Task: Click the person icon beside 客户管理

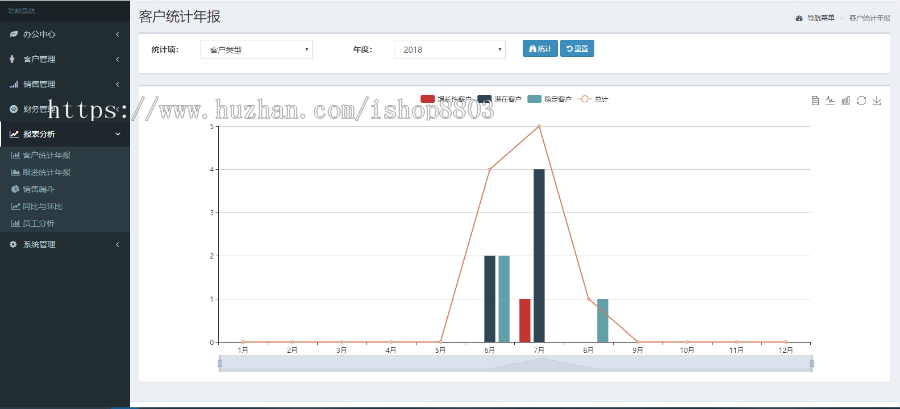Action: tap(13, 59)
